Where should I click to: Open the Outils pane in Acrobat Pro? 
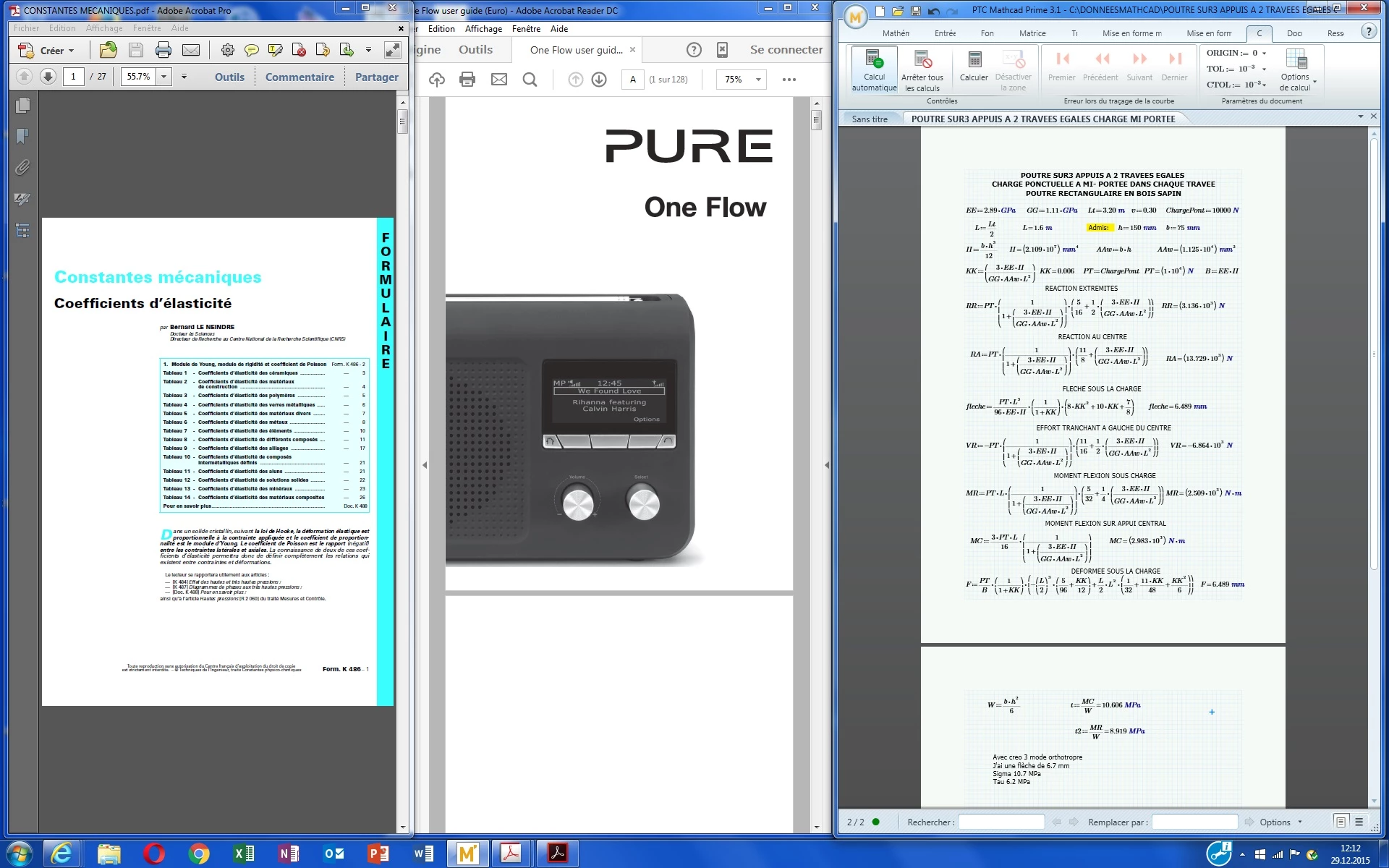pos(229,77)
